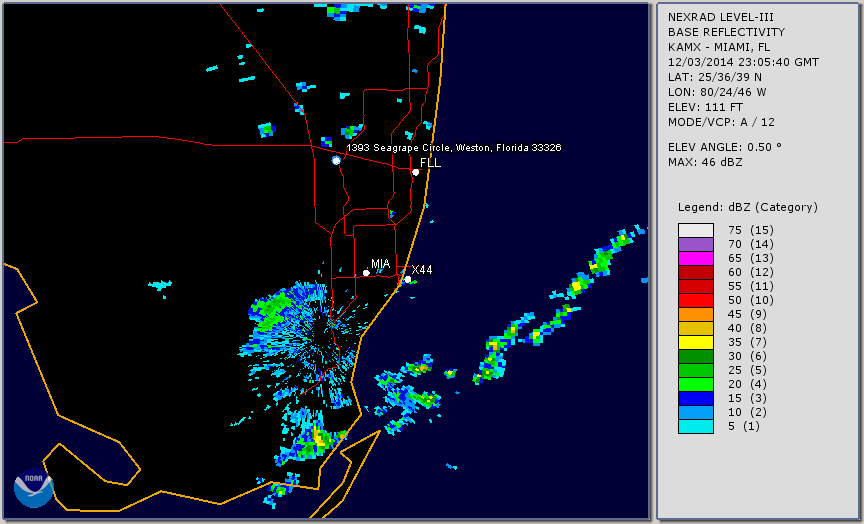The image size is (864, 524).
Task: Select the 60 dBZ dark red swatch
Action: (696, 272)
